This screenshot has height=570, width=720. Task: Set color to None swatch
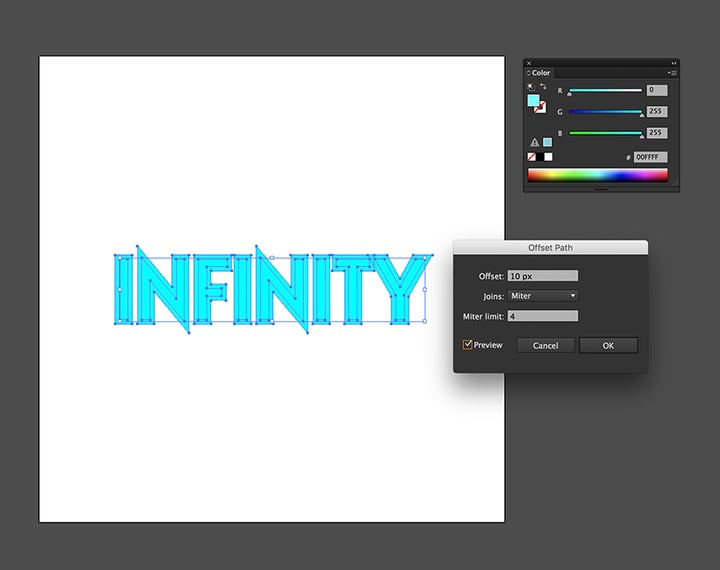point(531,157)
